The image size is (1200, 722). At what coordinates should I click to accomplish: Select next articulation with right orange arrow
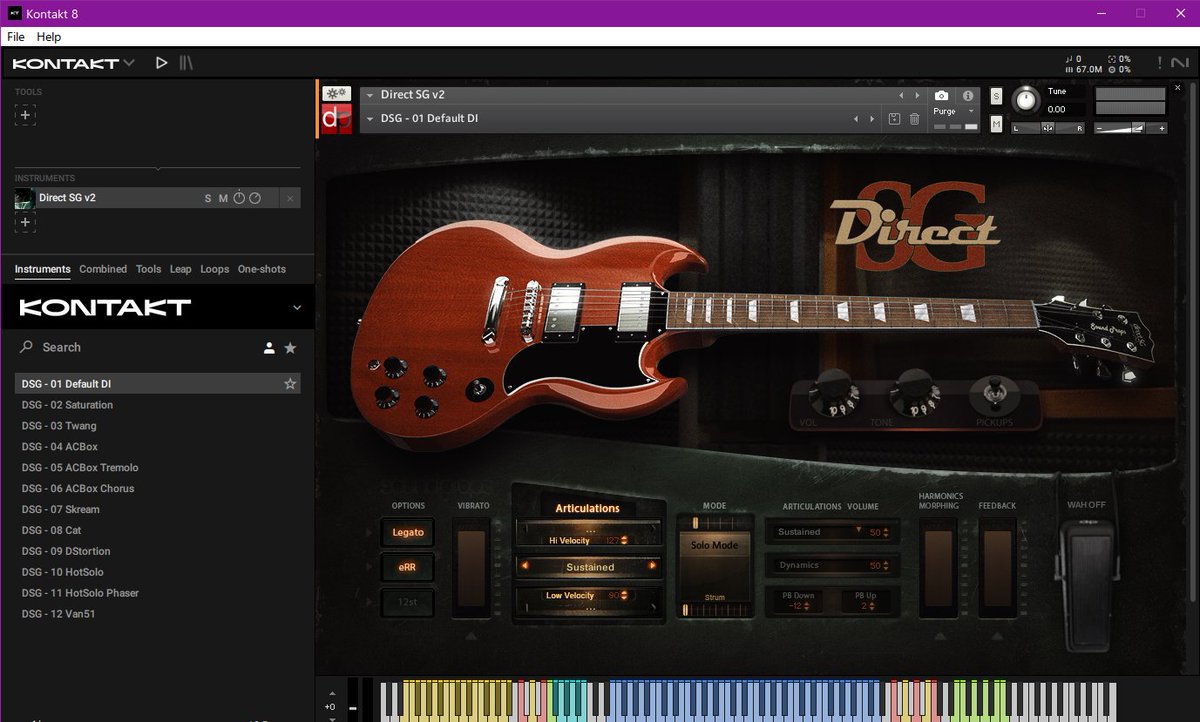[653, 566]
